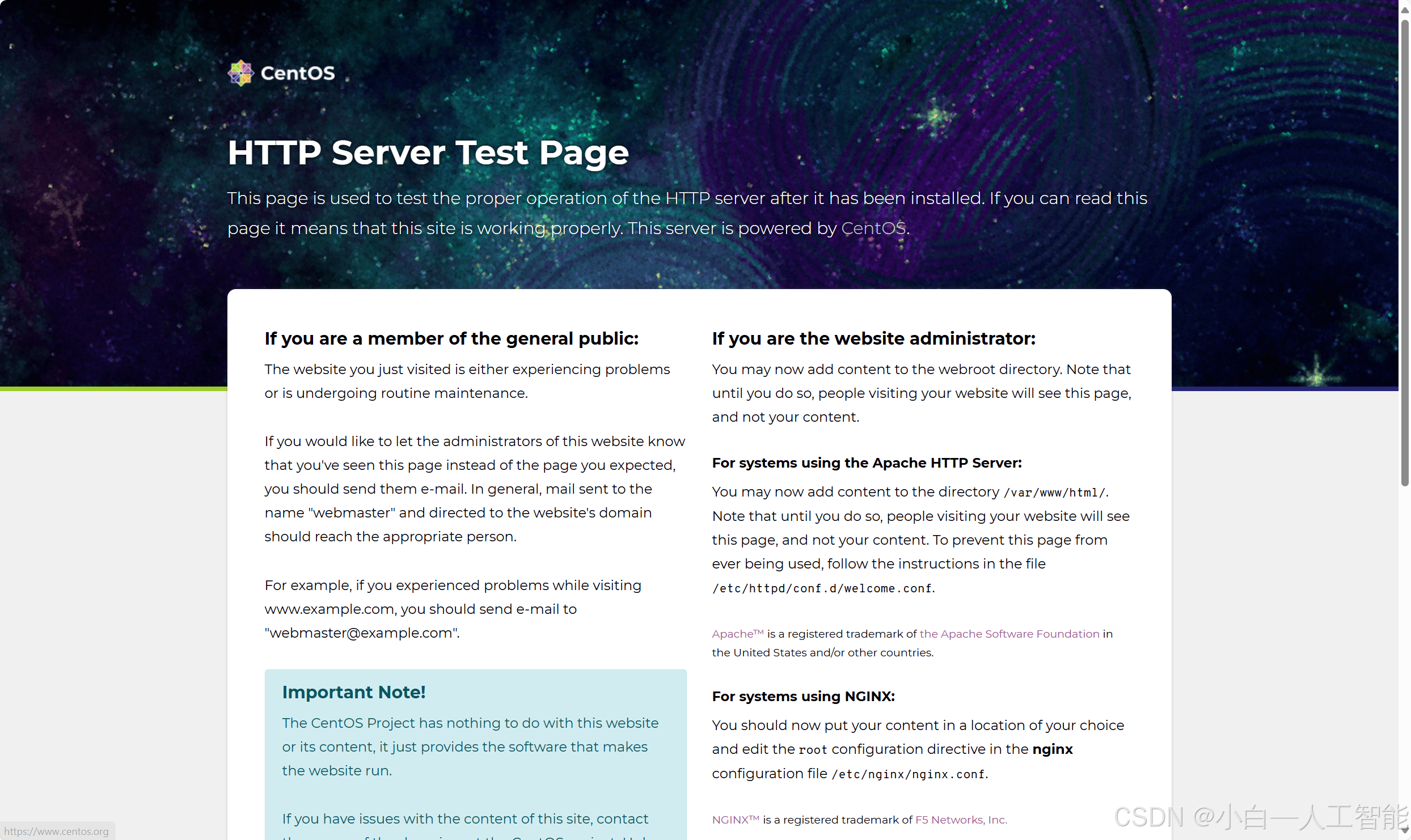Open the CentOS link in intro paragraph
Screen dimensions: 1411x840
[873, 228]
